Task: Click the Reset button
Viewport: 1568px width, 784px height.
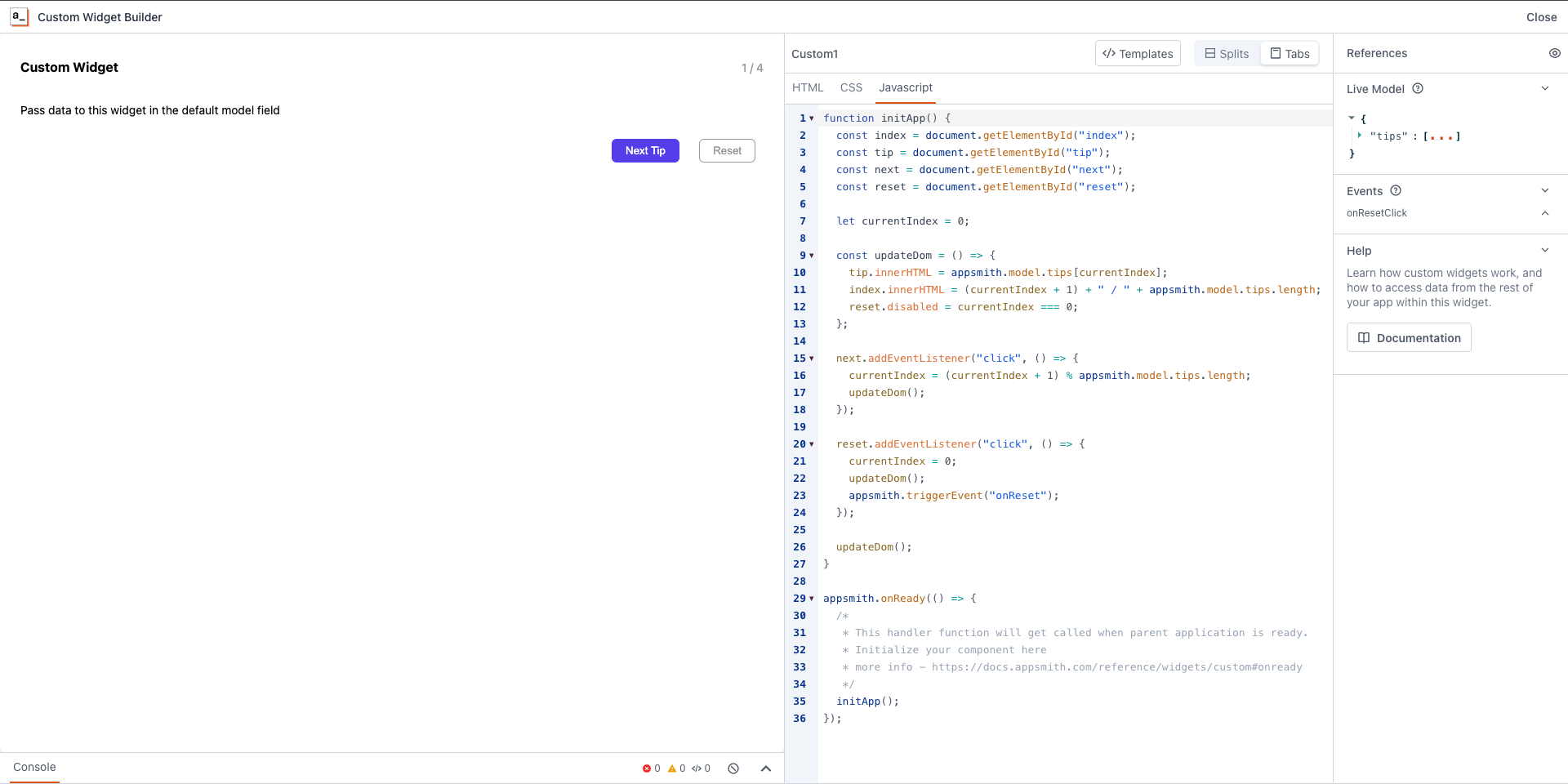Action: [x=726, y=150]
